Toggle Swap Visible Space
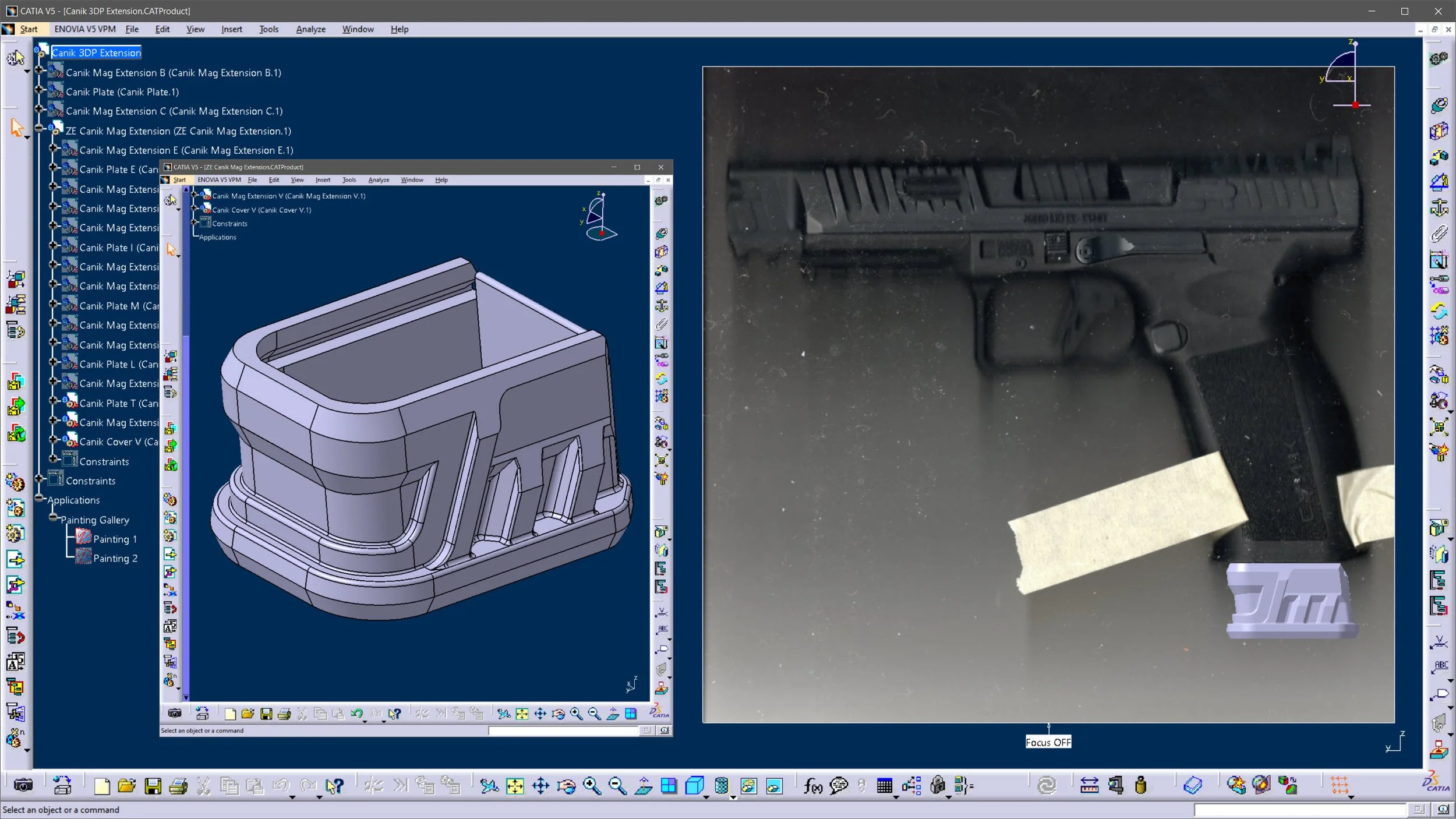1456x819 pixels. [774, 786]
